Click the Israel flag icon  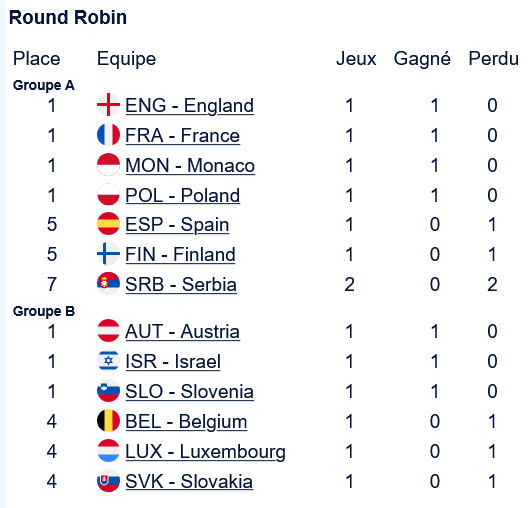pos(108,361)
